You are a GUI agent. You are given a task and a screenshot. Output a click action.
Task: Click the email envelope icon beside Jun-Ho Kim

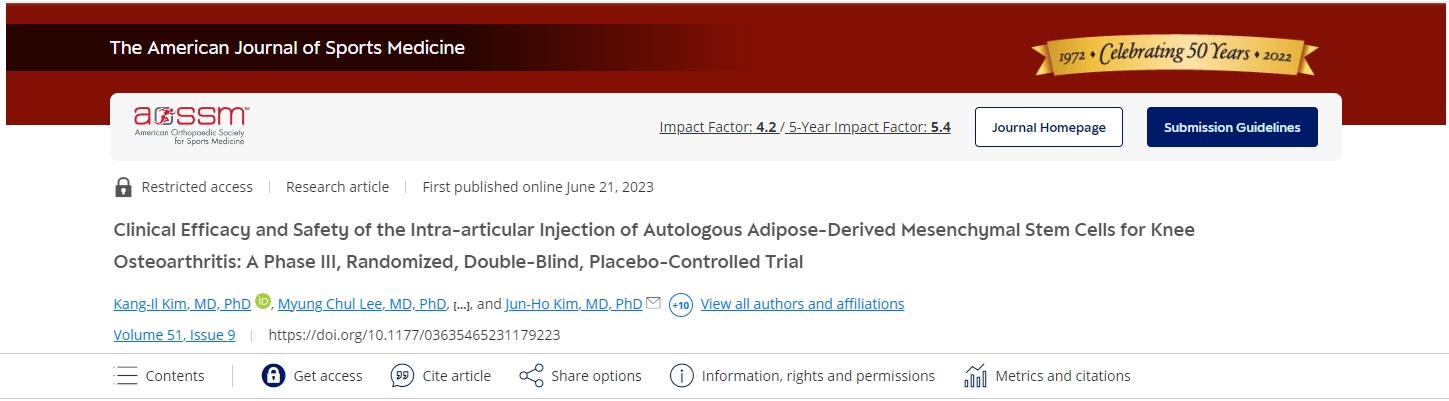click(654, 303)
